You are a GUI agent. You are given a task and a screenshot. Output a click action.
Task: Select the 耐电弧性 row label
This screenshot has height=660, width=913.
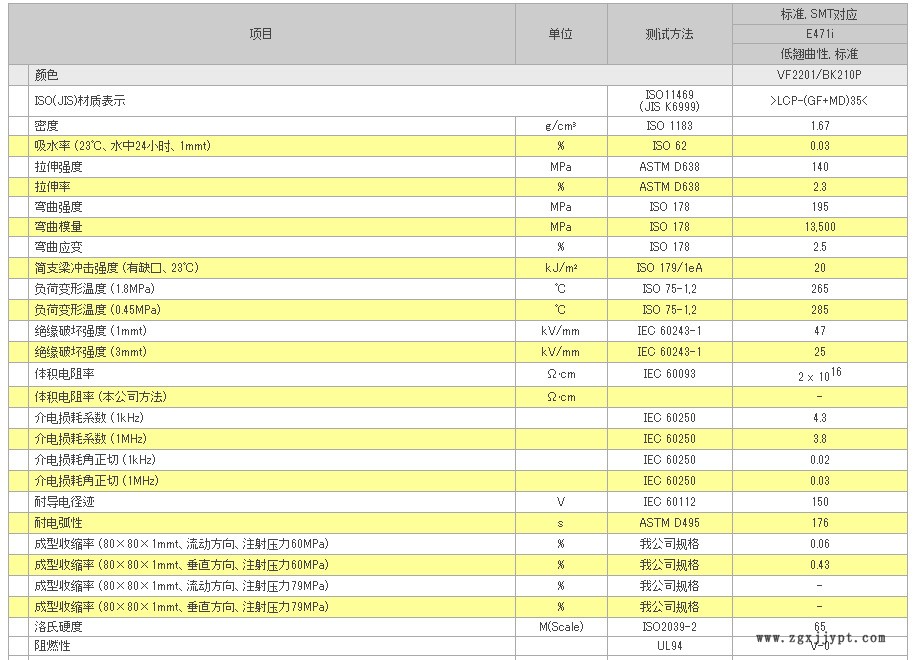pos(58,523)
